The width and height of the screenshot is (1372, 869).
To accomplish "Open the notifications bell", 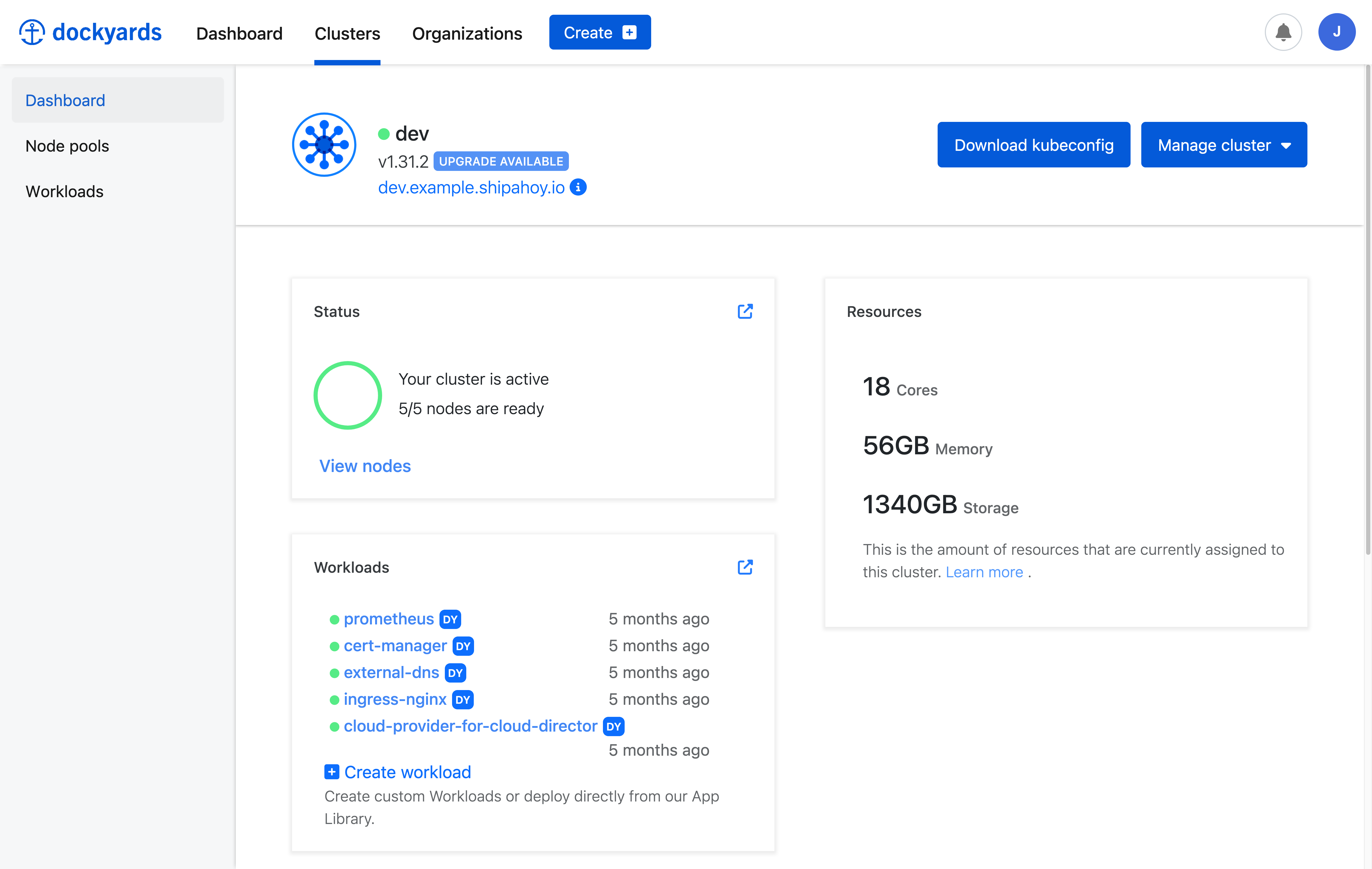I will [x=1283, y=32].
